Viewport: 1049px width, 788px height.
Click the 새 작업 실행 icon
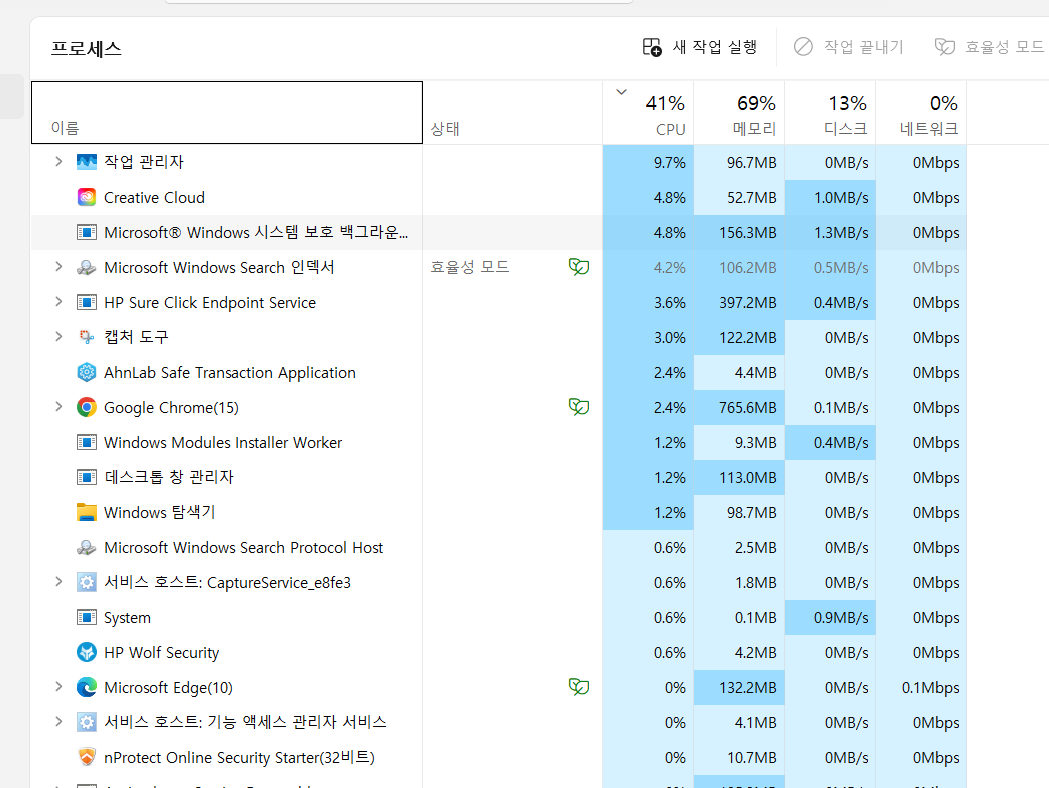pos(651,46)
